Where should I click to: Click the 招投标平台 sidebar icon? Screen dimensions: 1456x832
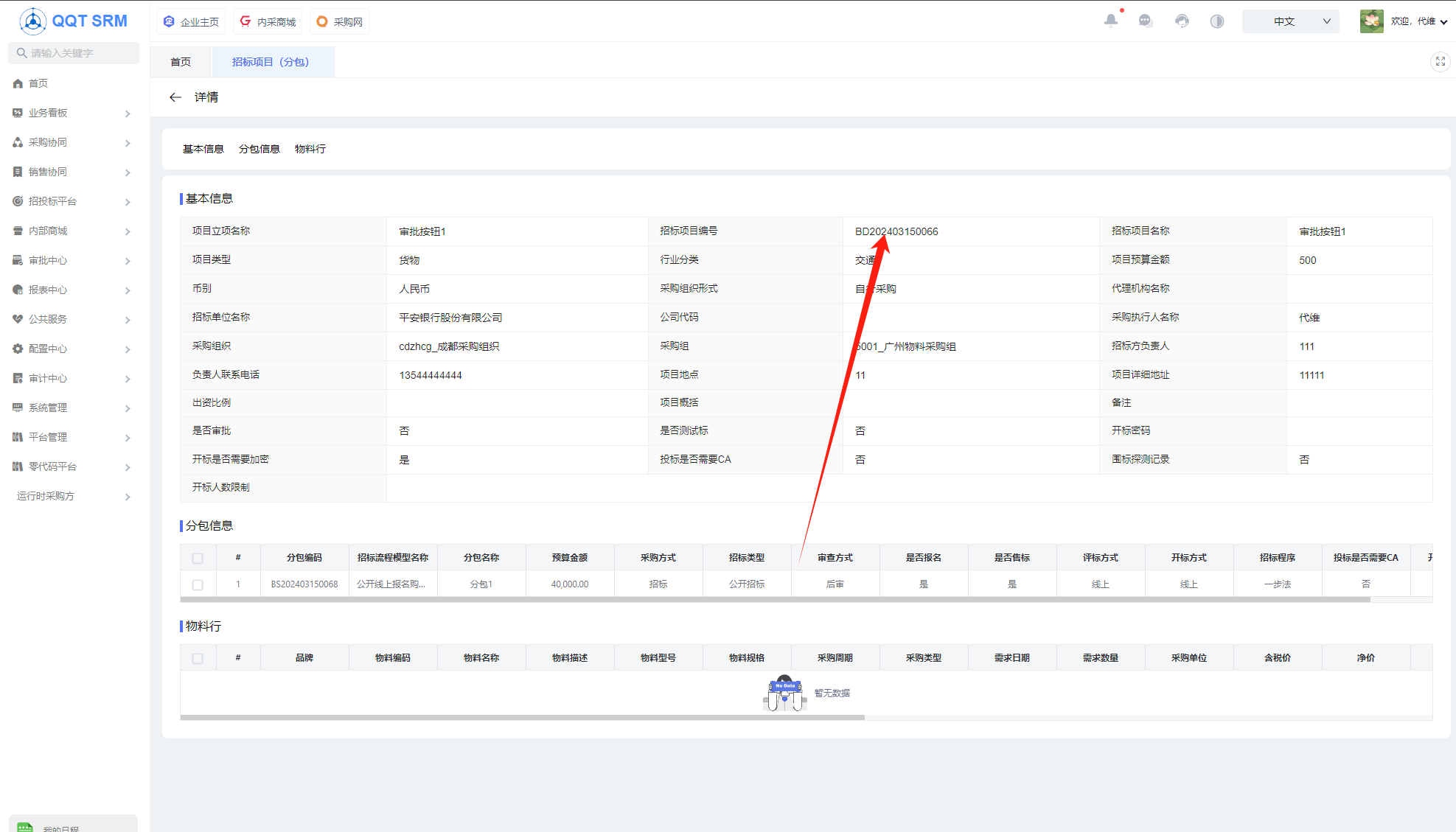(x=18, y=201)
